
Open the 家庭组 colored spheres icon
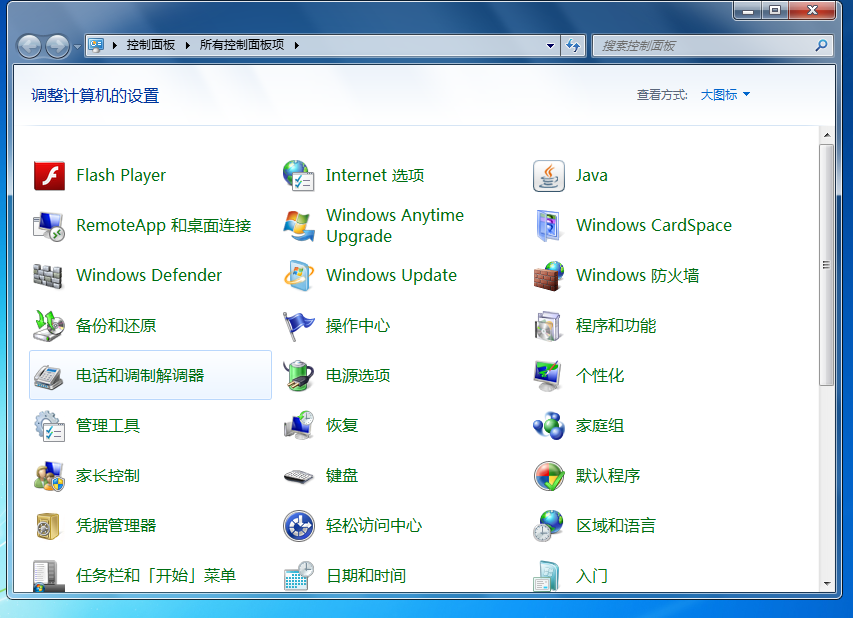[x=548, y=426]
